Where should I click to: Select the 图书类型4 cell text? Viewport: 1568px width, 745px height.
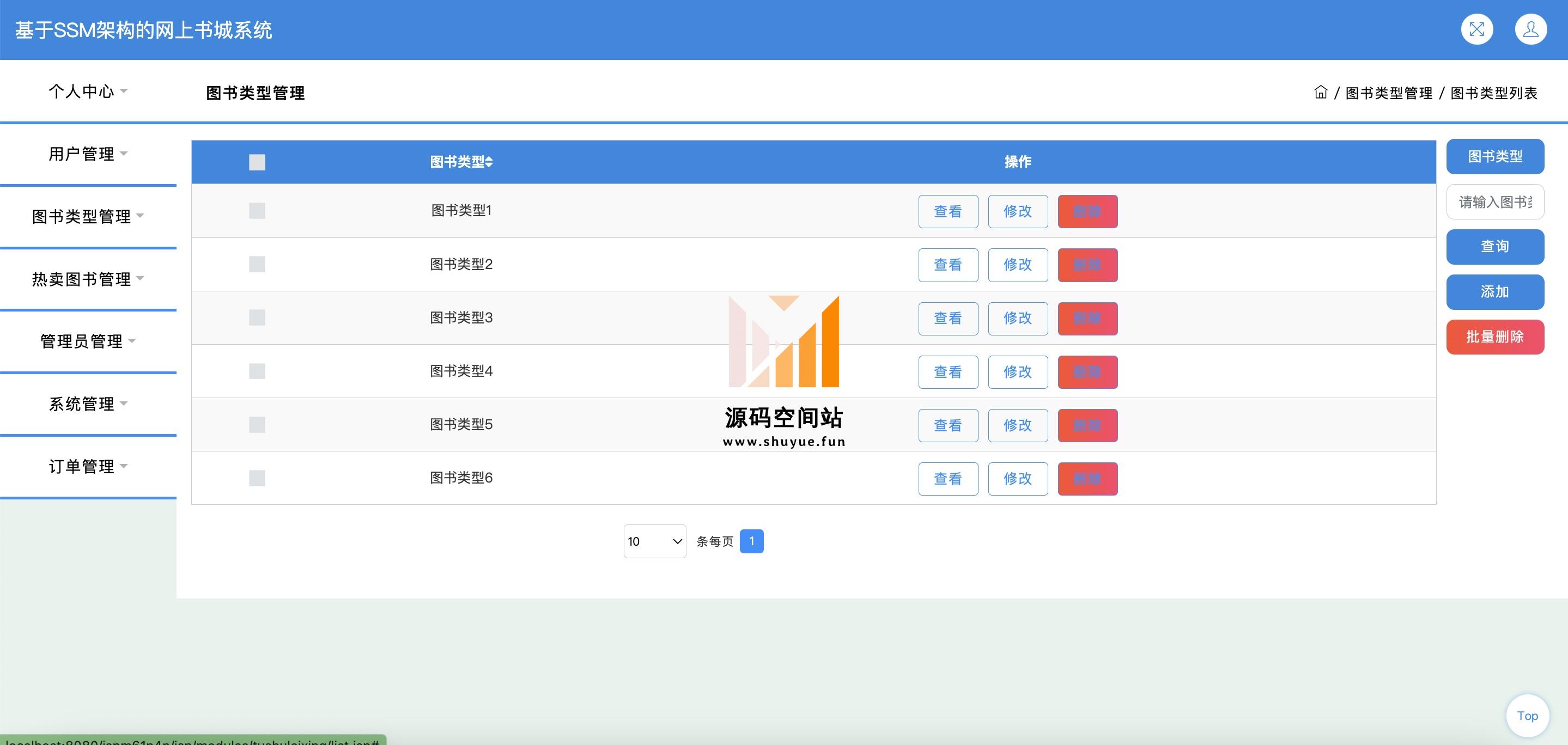click(x=461, y=371)
